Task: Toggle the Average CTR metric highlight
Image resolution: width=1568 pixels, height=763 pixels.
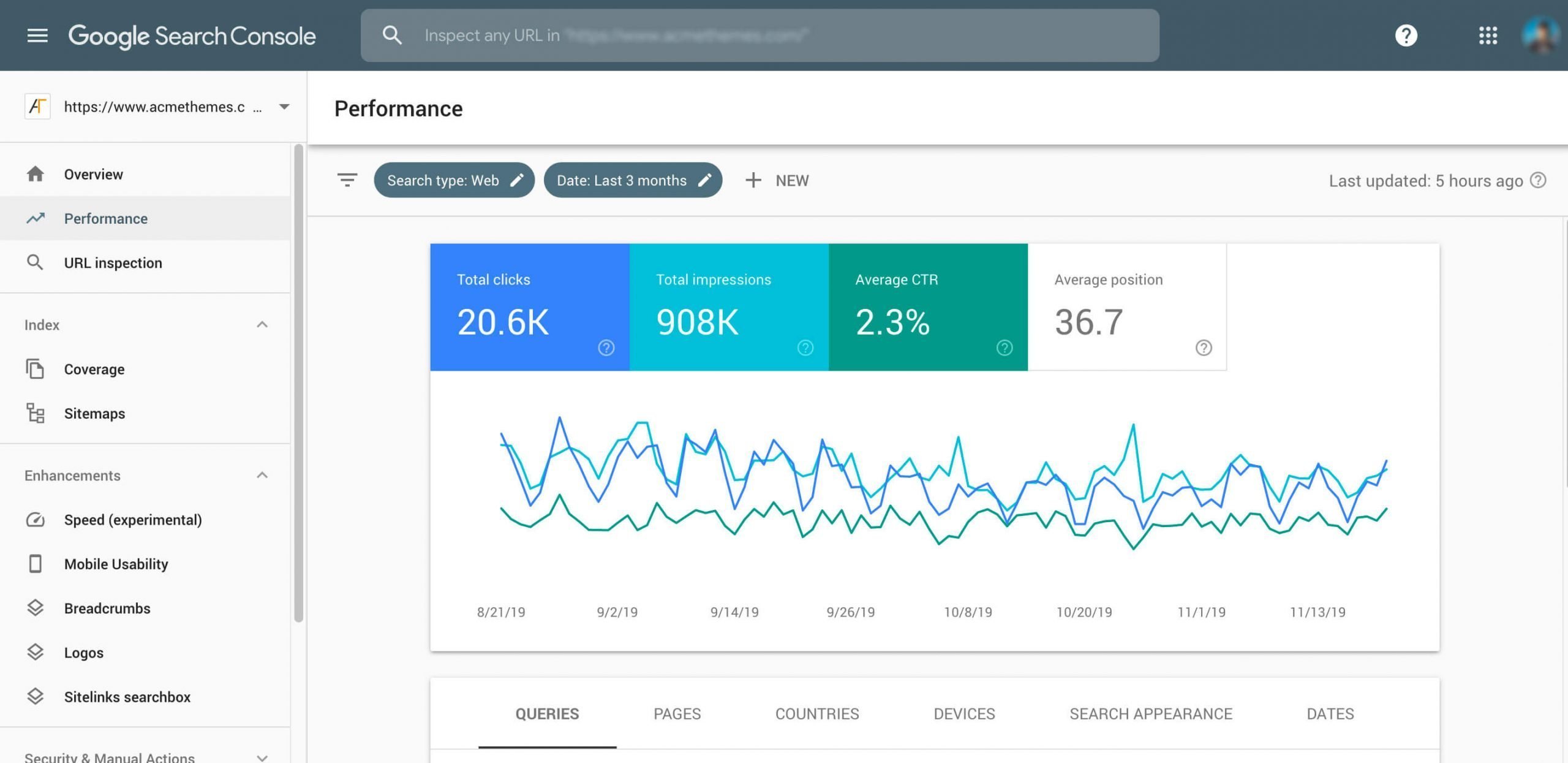Action: [x=927, y=307]
